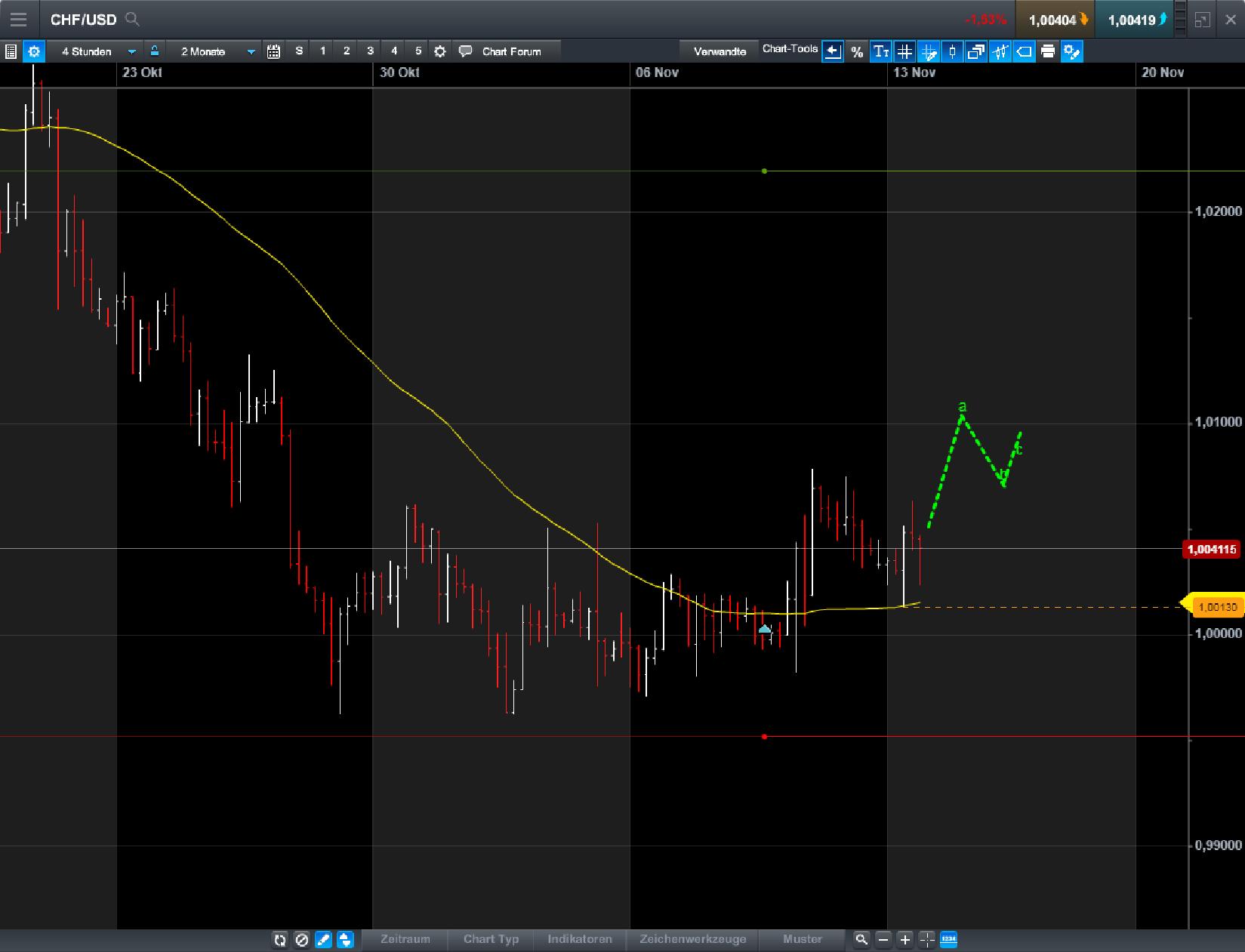
Task: Toggle the price label tag icon
Action: pos(1024,51)
